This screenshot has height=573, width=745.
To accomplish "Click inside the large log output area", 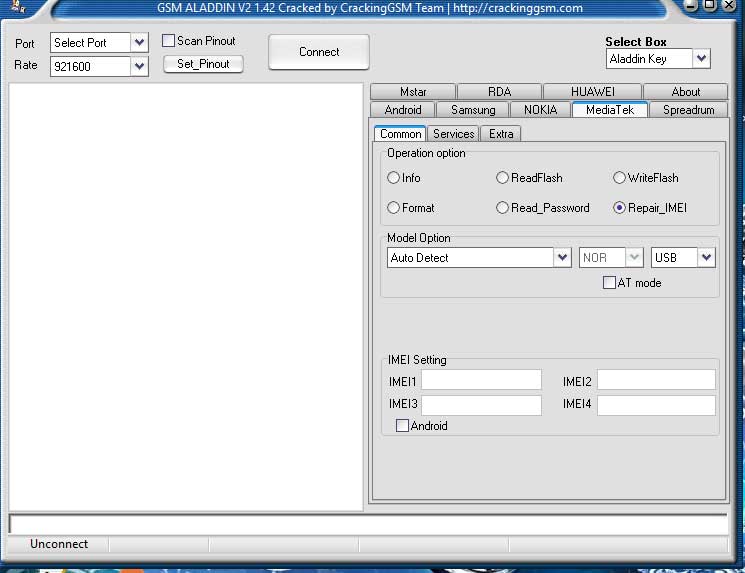I will (186, 297).
